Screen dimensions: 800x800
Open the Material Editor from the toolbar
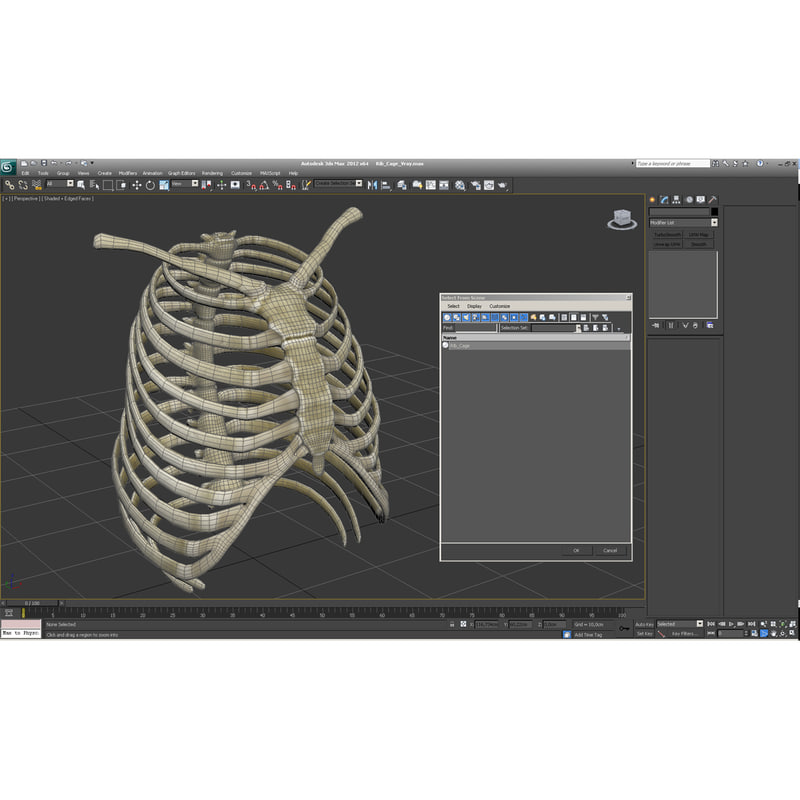tap(460, 185)
